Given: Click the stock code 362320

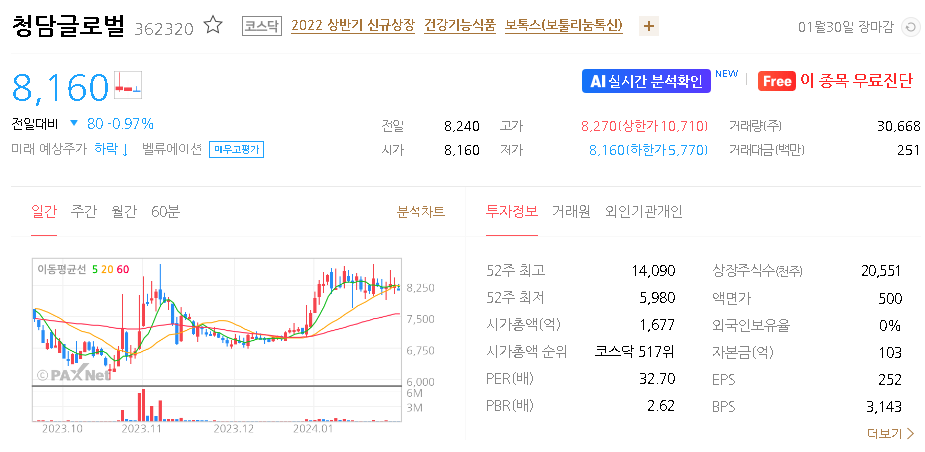Looking at the screenshot, I should click(x=164, y=28).
